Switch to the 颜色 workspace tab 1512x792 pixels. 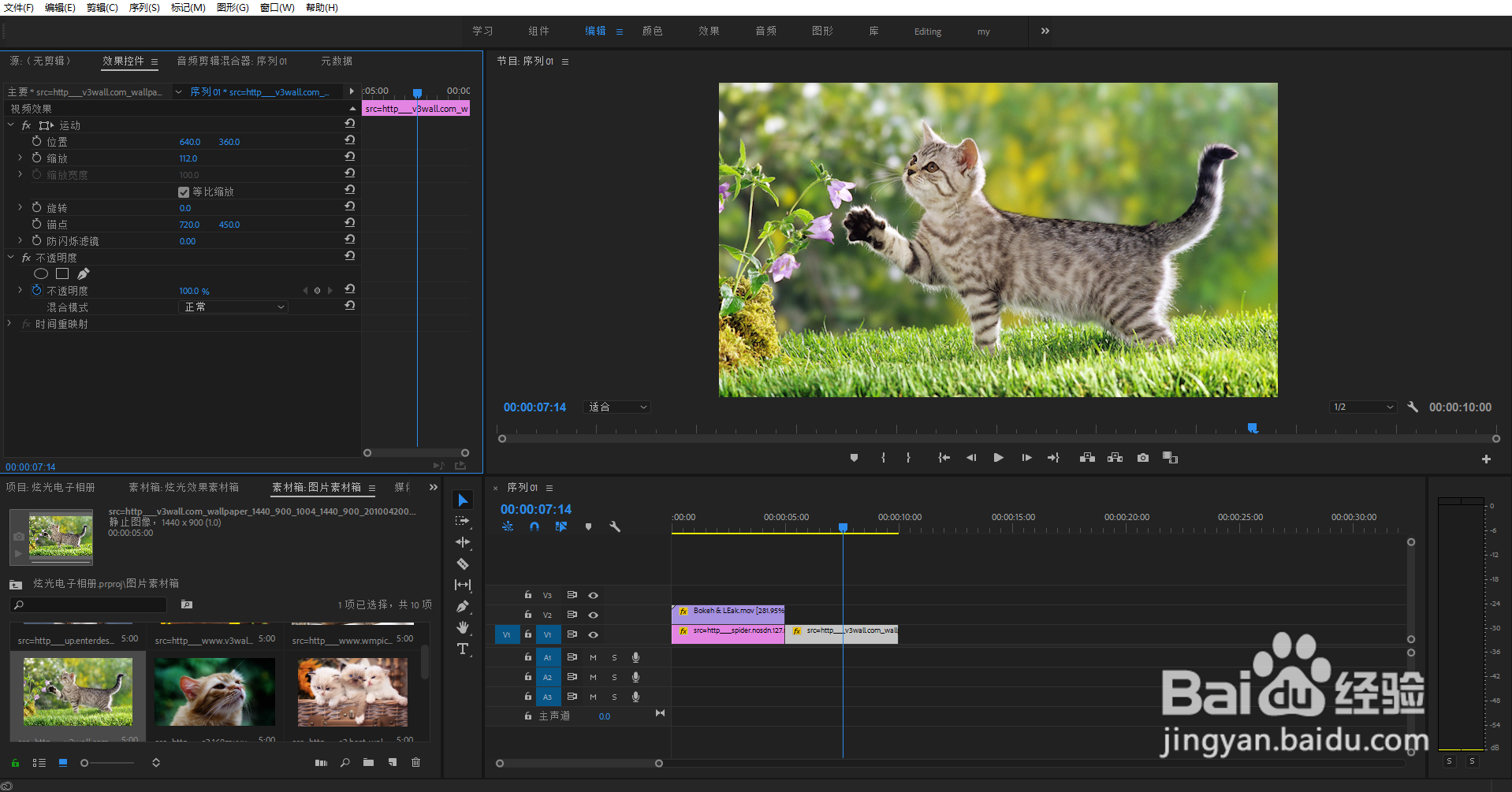[x=653, y=32]
